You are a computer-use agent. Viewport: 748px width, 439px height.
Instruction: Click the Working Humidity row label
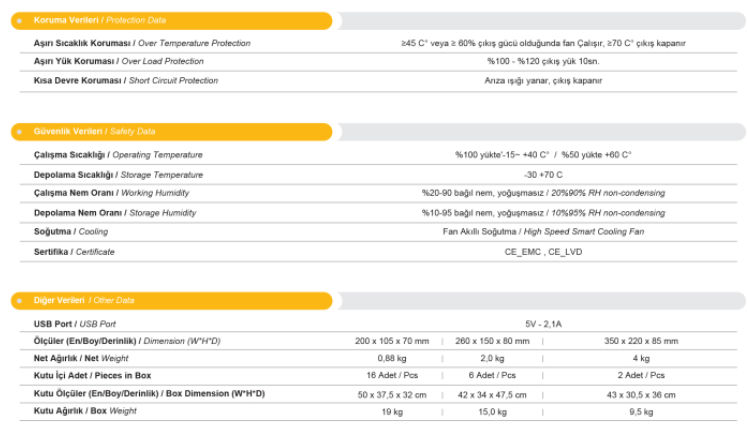click(115, 193)
